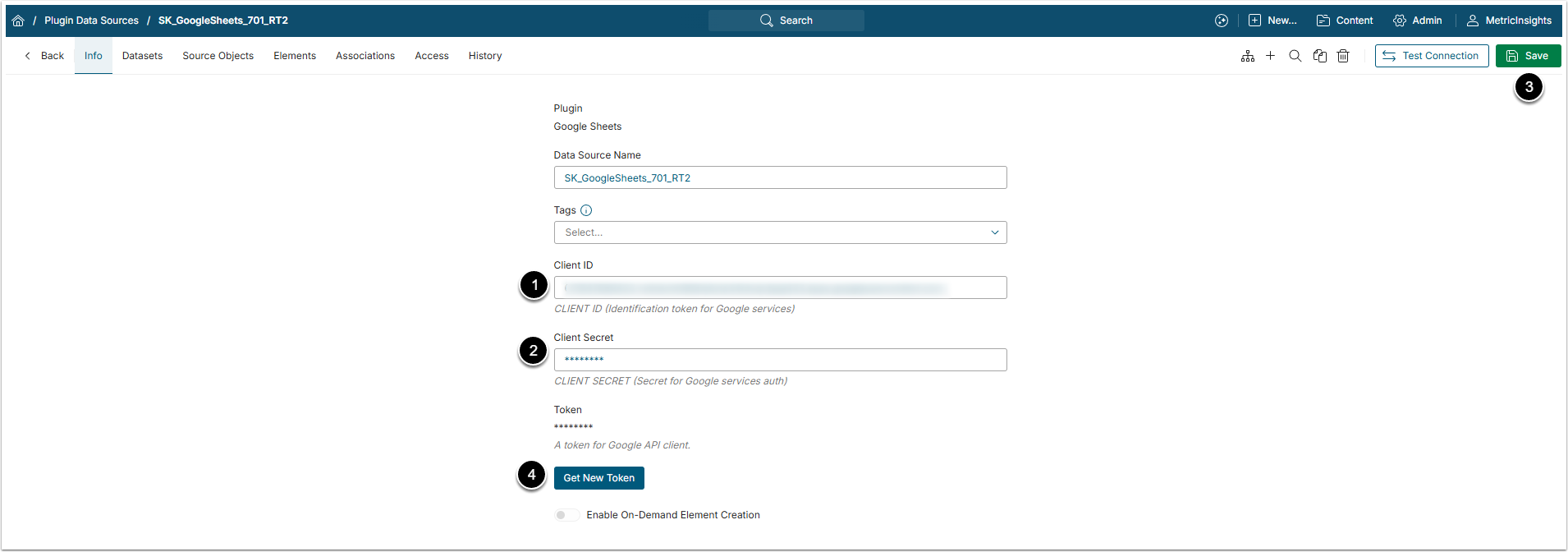
Task: Click the hierarchy tree icon in toolbar
Action: point(1247,56)
